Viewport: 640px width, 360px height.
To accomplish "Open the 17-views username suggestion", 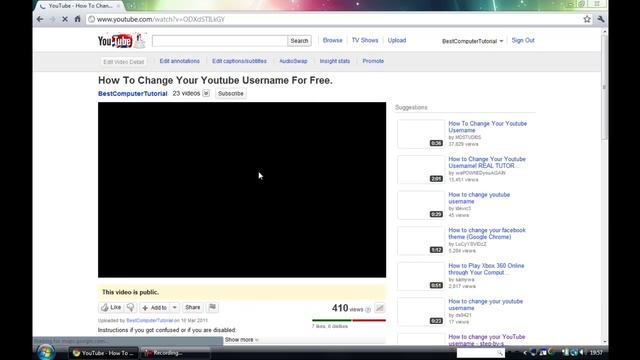I will pos(485,304).
